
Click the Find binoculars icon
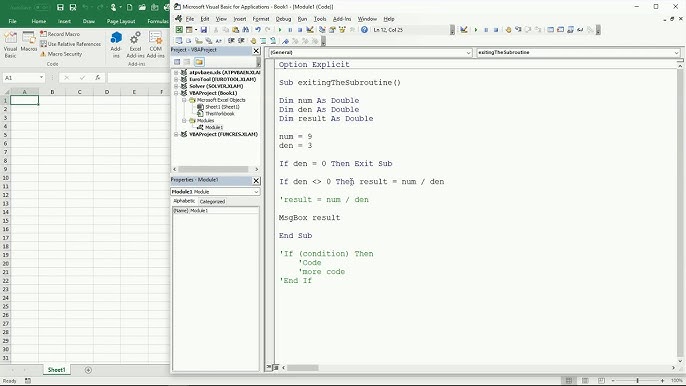245,30
